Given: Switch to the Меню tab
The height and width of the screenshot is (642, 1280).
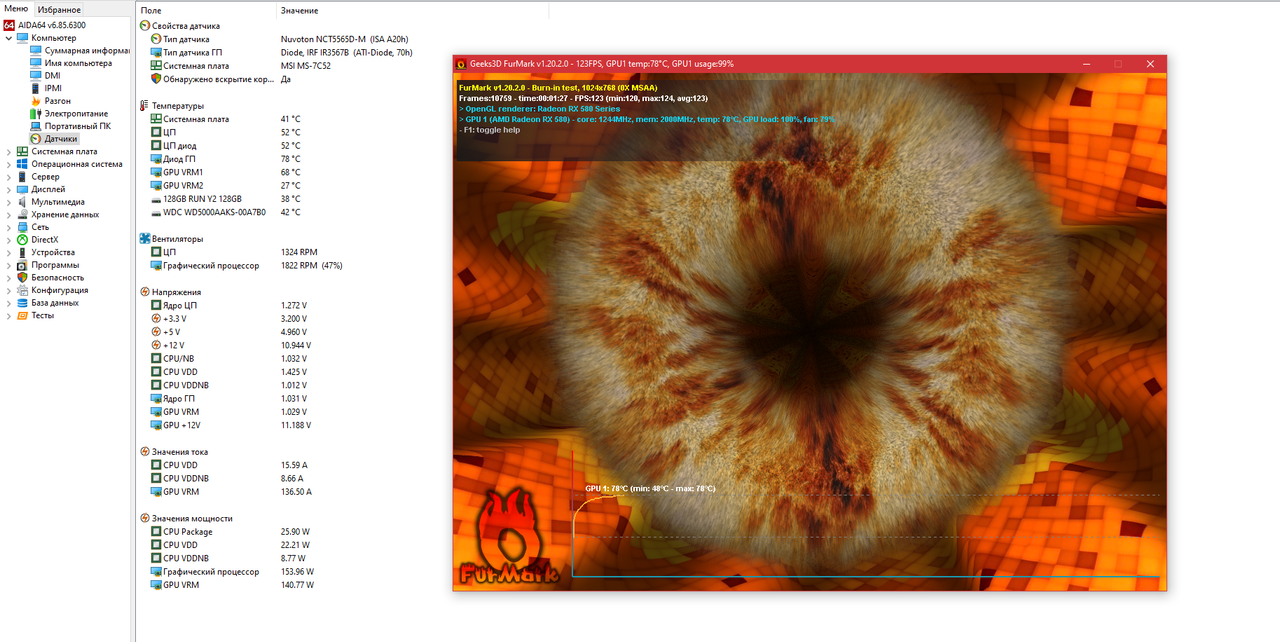Looking at the screenshot, I should pyautogui.click(x=16, y=9).
